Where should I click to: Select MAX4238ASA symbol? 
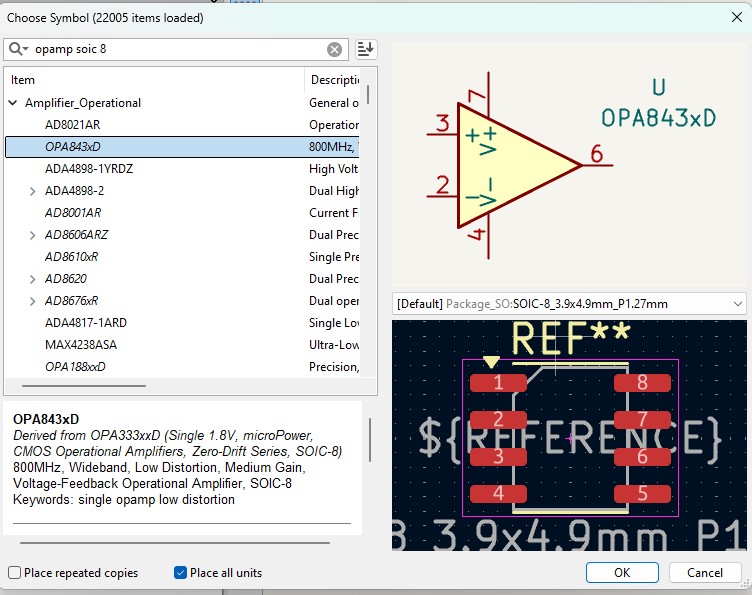tap(81, 345)
